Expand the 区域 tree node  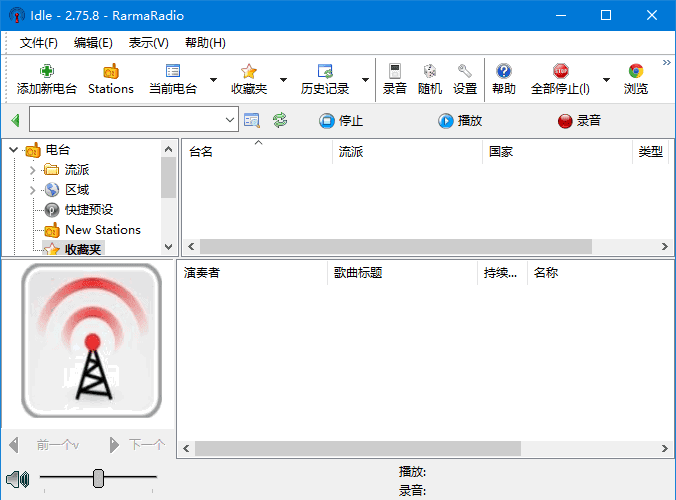point(33,190)
